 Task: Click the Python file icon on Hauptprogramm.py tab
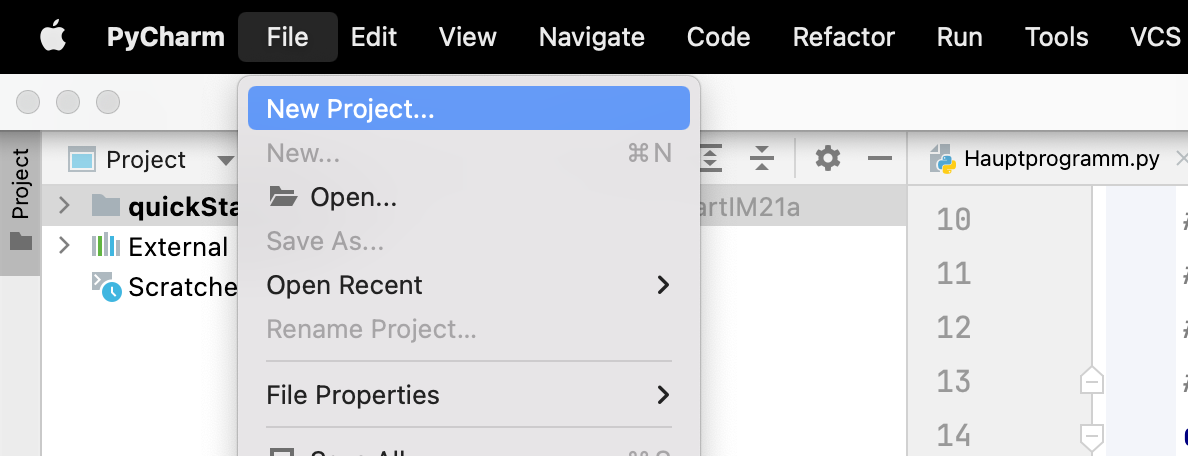click(x=941, y=159)
